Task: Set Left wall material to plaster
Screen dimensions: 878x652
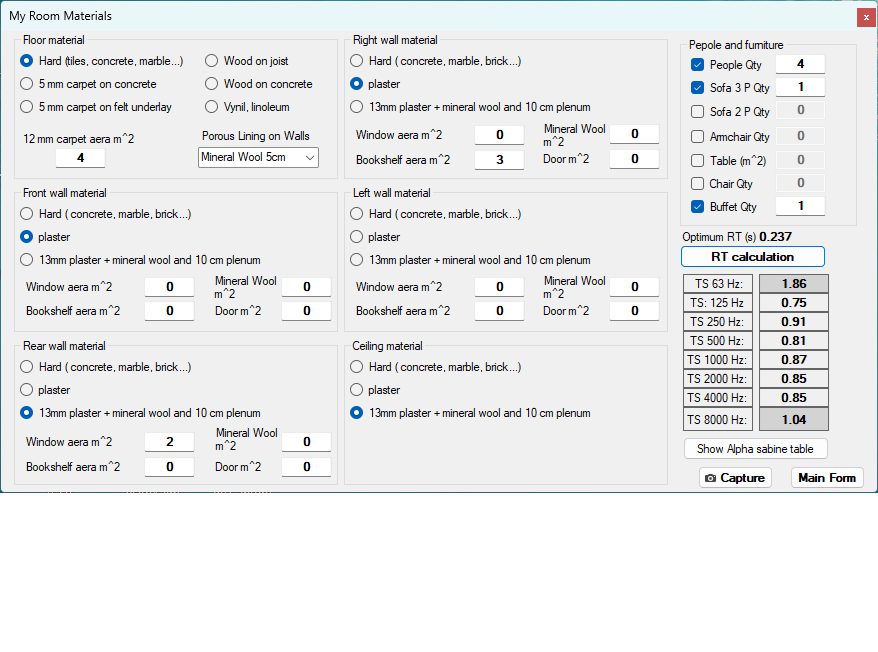Action: (x=357, y=237)
